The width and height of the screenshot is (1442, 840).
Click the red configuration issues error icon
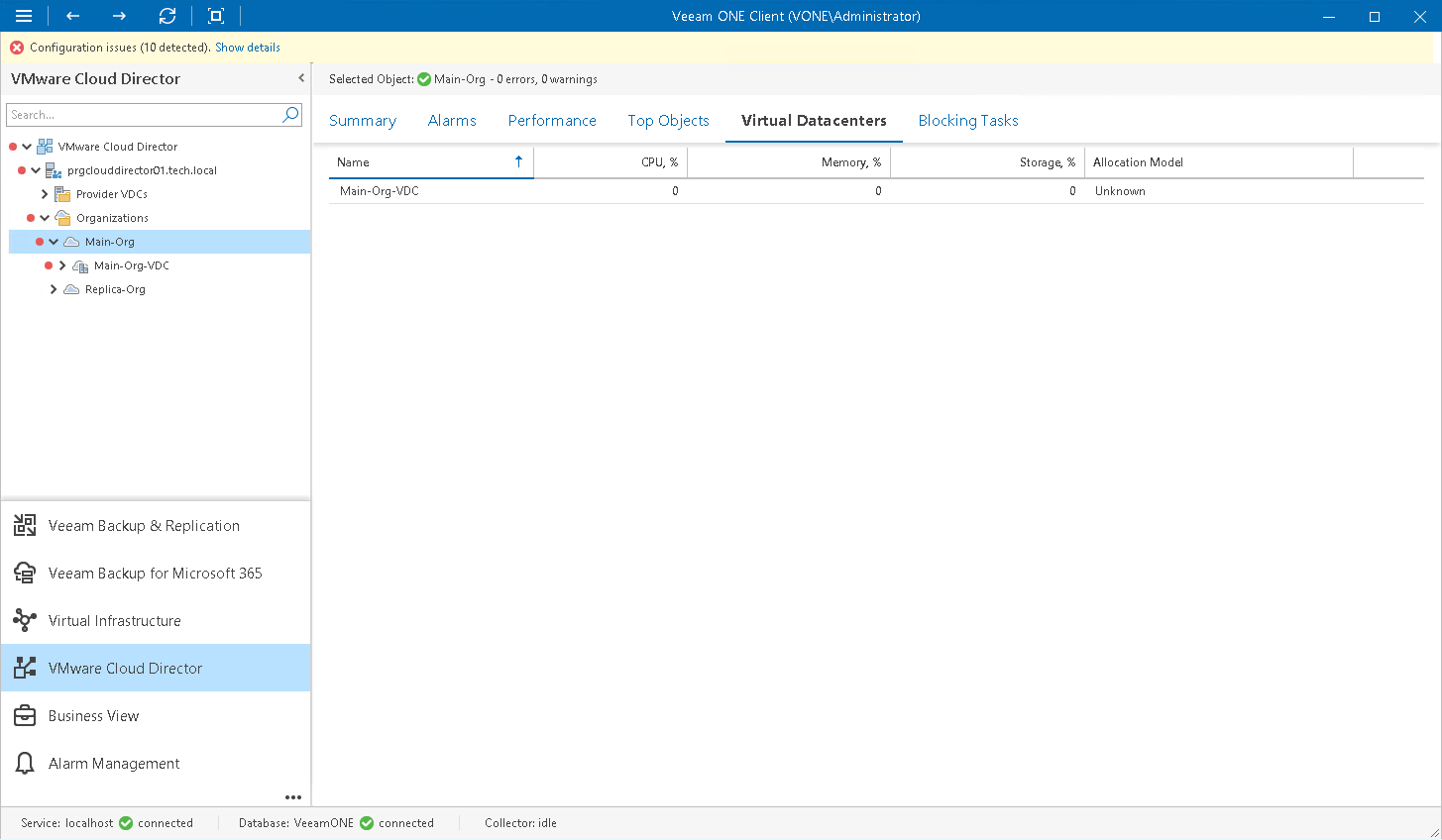pyautogui.click(x=17, y=48)
